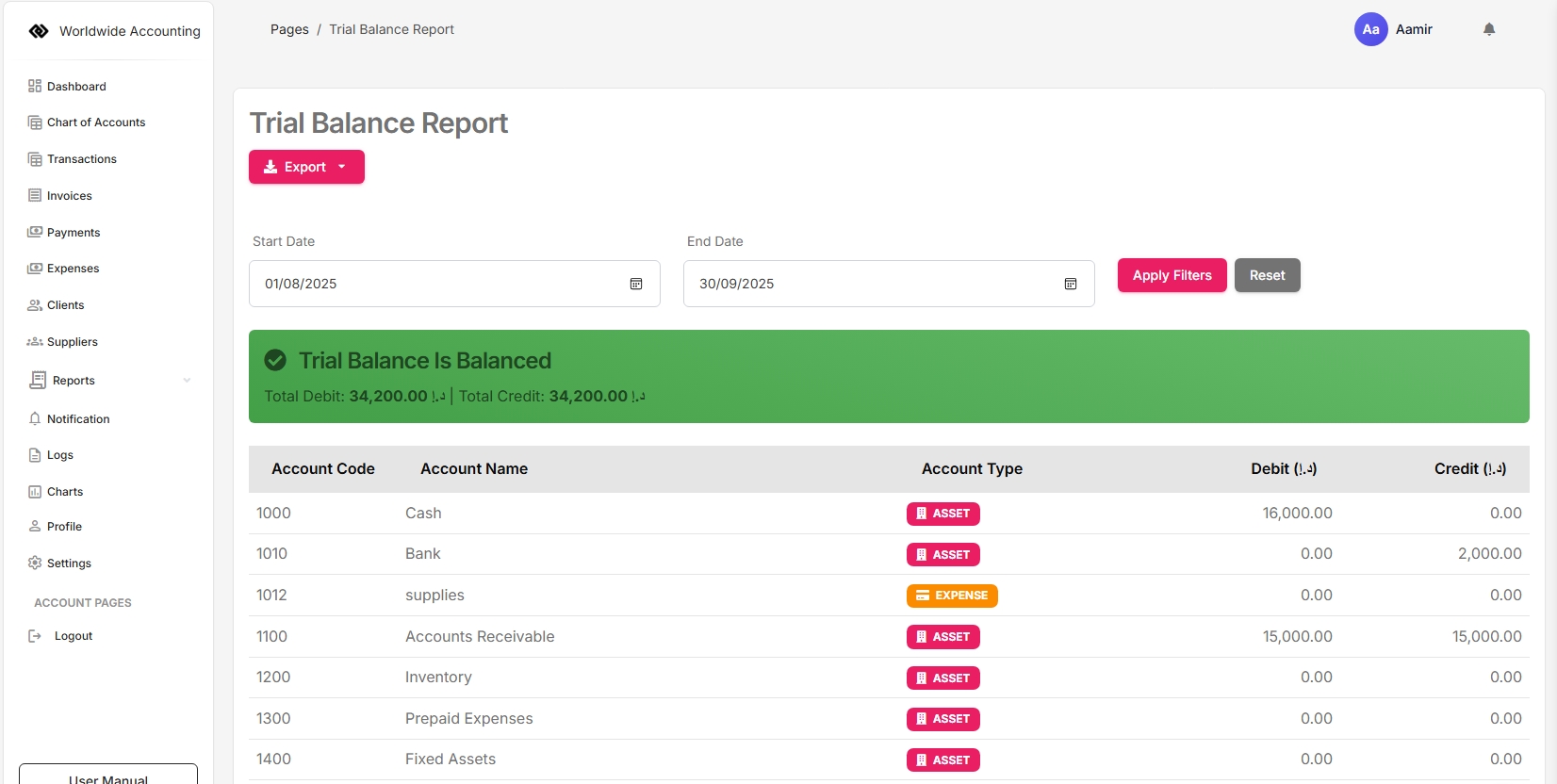Click the EXPENSE badge for supplies
The height and width of the screenshot is (784, 1557).
pyautogui.click(x=952, y=596)
